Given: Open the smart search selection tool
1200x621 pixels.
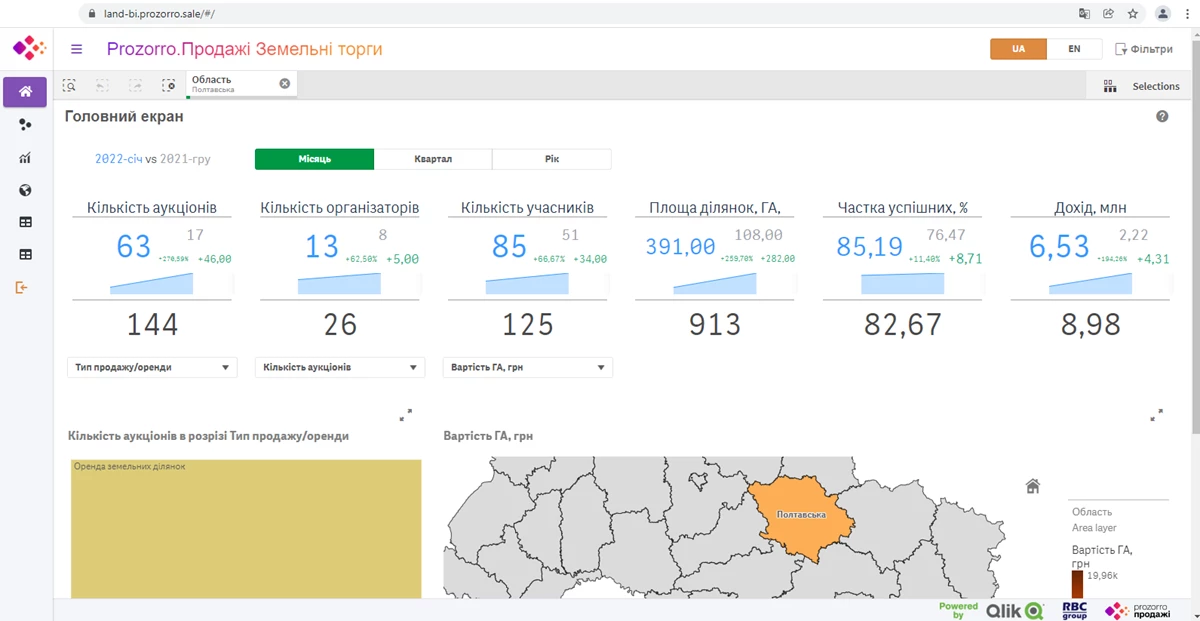Looking at the screenshot, I should click(69, 86).
